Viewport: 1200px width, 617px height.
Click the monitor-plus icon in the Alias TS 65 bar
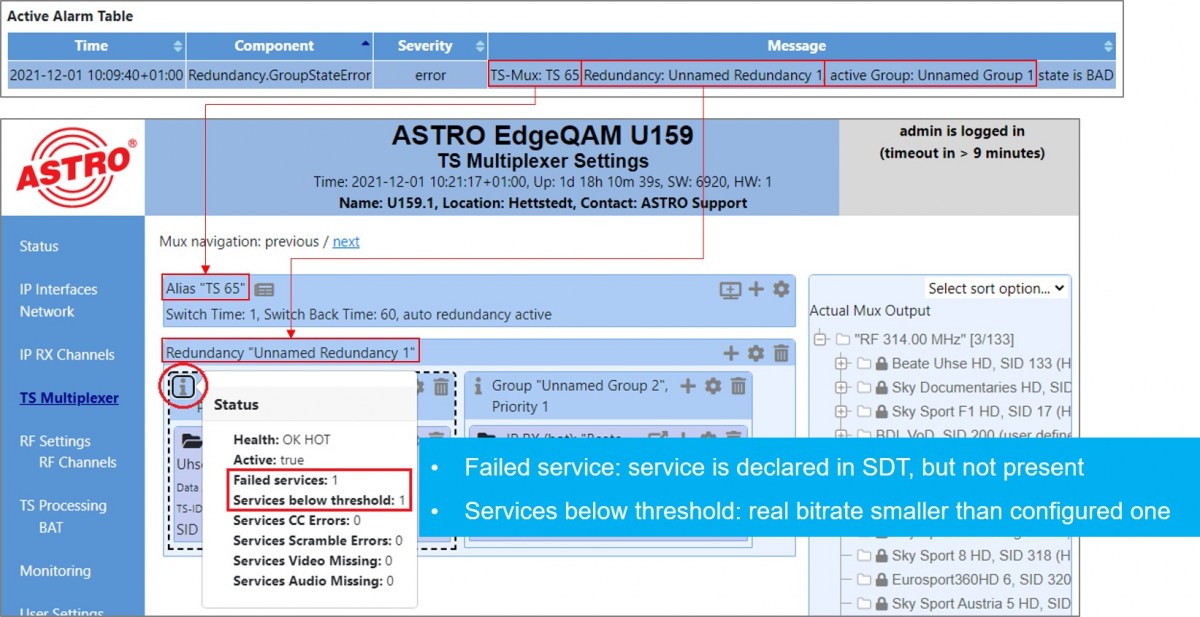(731, 290)
